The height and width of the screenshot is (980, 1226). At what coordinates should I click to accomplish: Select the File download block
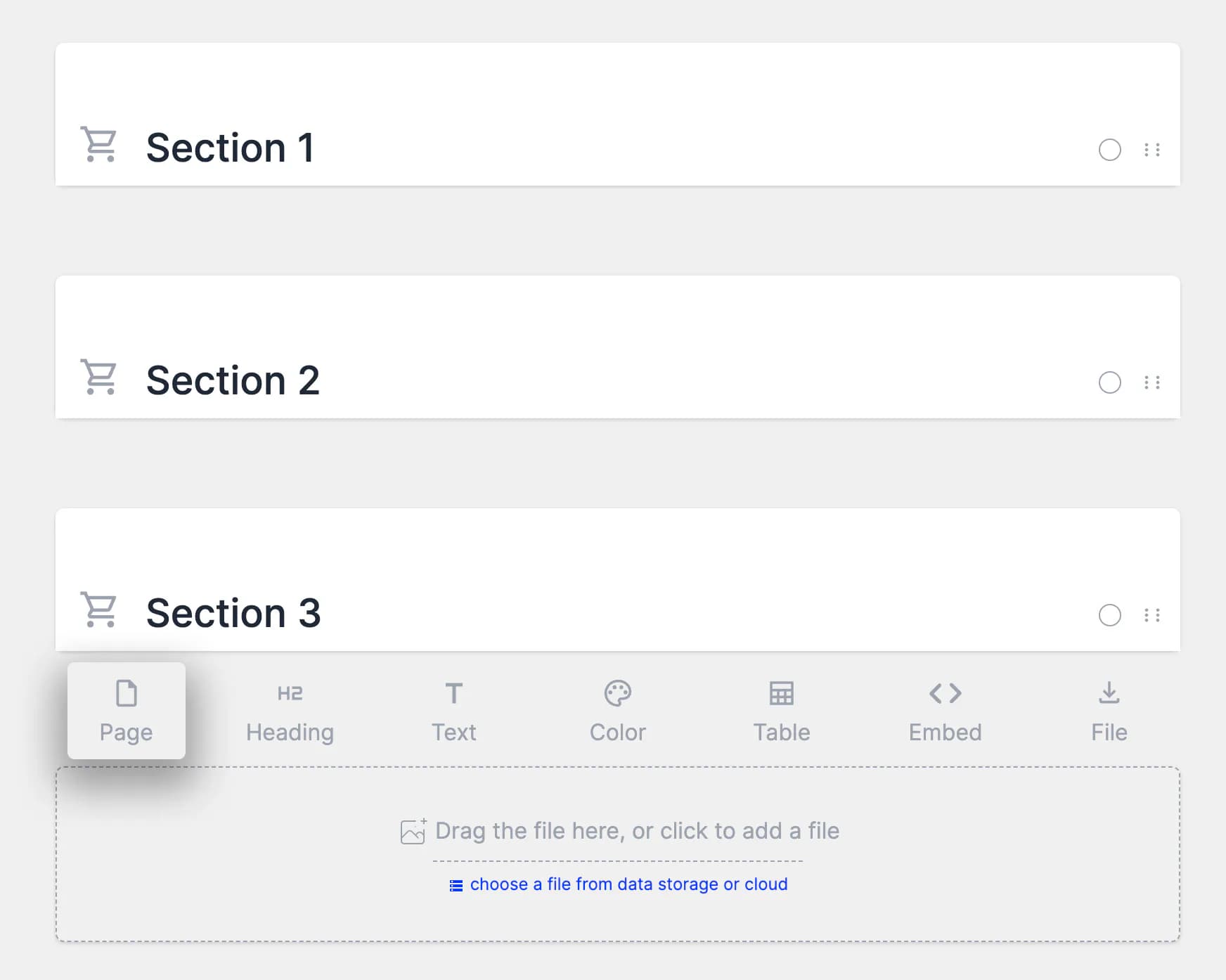coord(1109,711)
